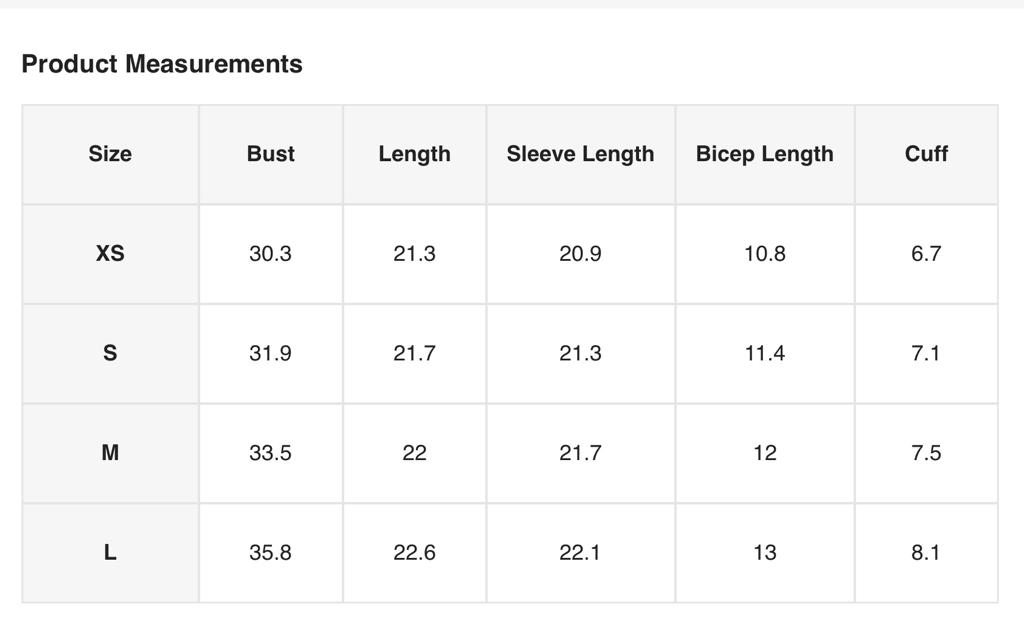Click the XS bust value 30.3
The width and height of the screenshot is (1024, 631).
(x=270, y=254)
